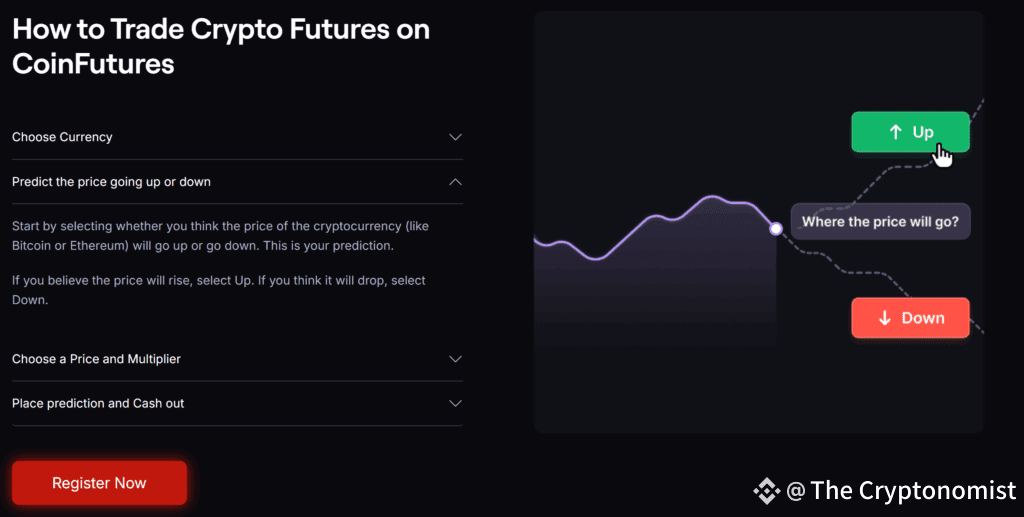The height and width of the screenshot is (517, 1024).
Task: Click the red Down button
Action: click(910, 318)
